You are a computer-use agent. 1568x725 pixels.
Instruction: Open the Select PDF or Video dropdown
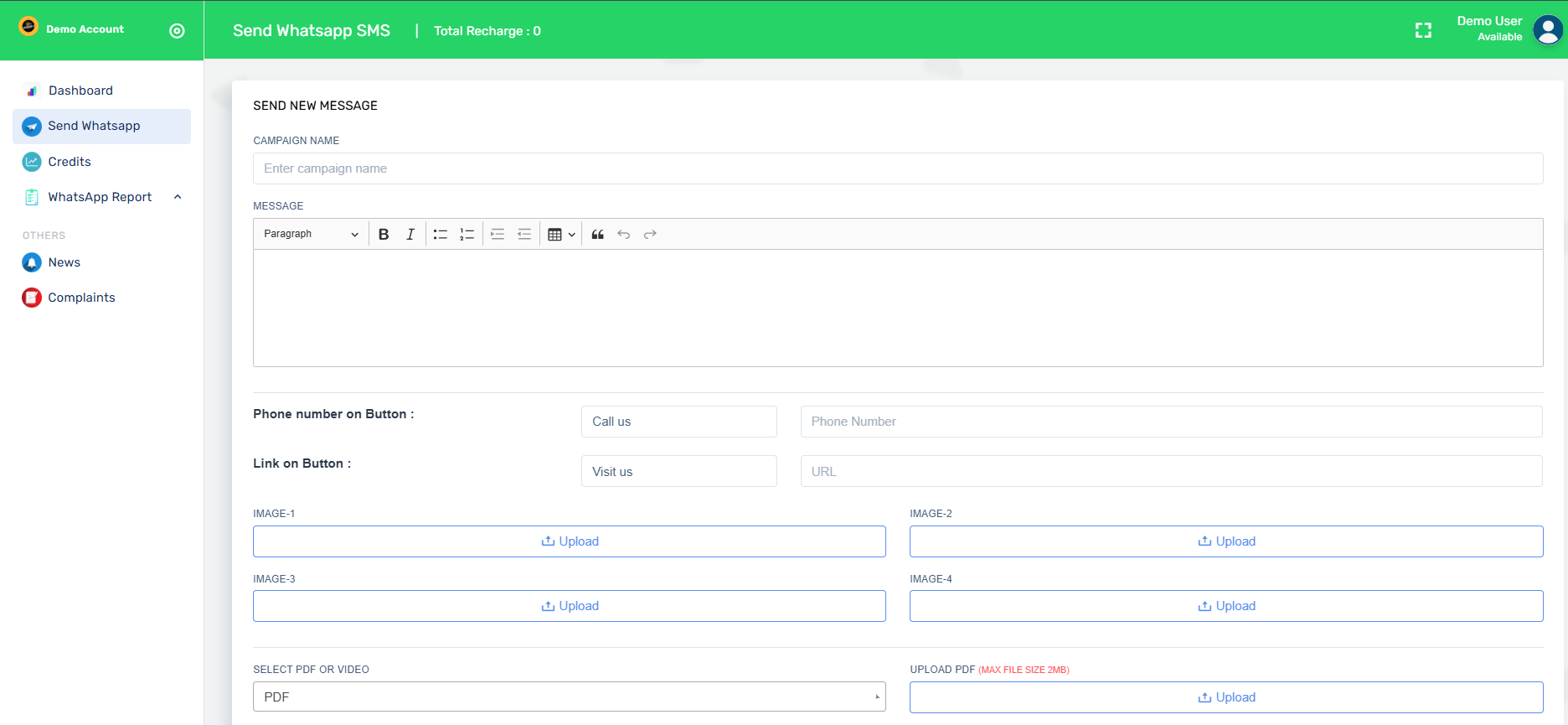pos(570,697)
